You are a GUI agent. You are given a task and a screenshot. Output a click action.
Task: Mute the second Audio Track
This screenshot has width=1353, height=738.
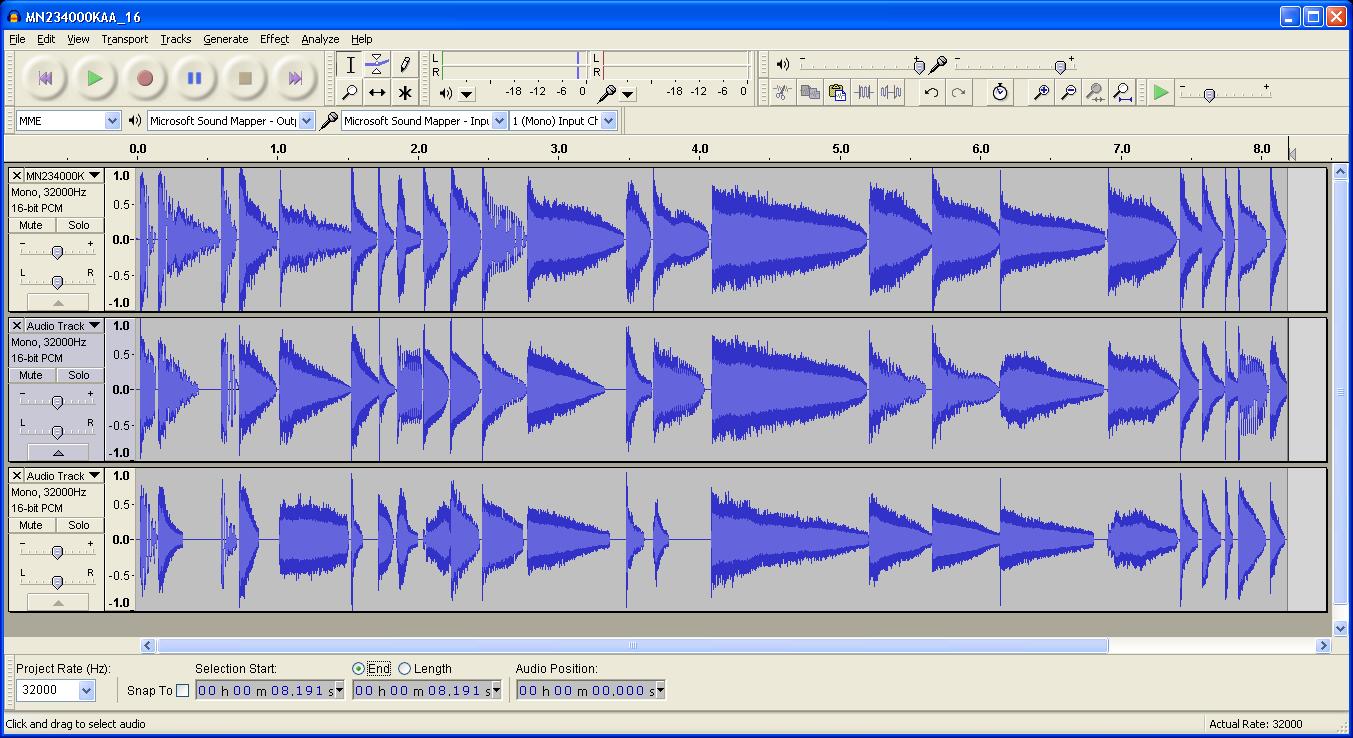(x=31, y=375)
